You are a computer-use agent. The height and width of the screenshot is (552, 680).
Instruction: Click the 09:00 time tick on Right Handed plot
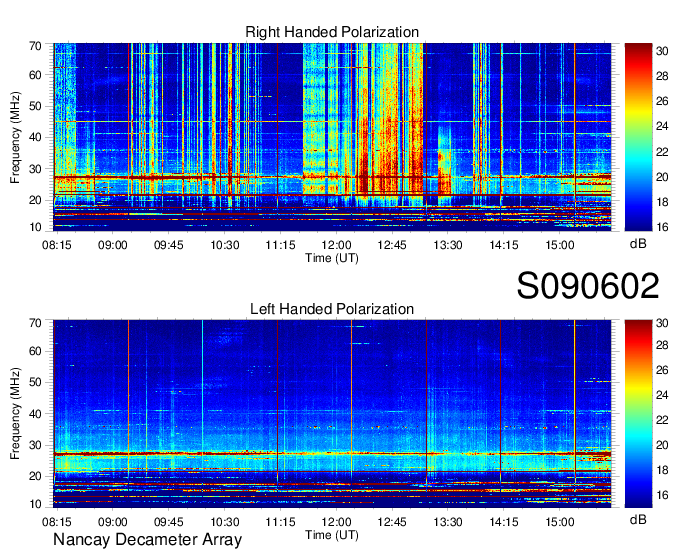[x=113, y=245]
